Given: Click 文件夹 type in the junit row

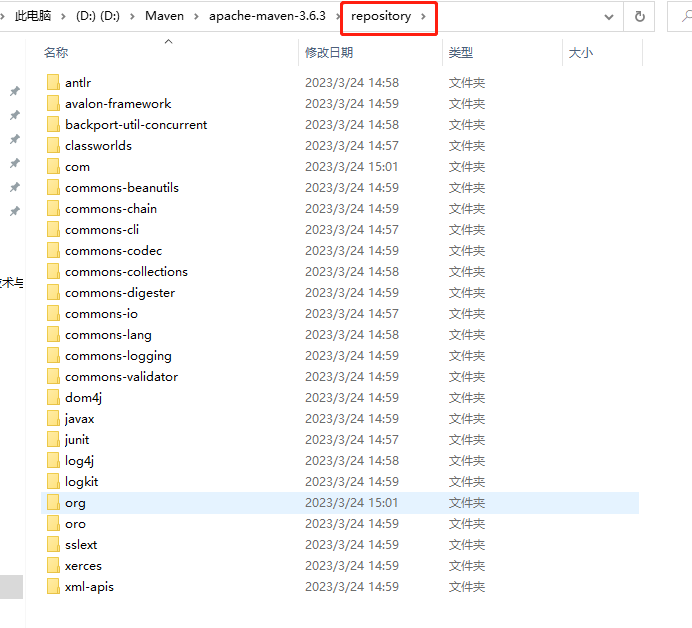Looking at the screenshot, I should click(x=467, y=440).
